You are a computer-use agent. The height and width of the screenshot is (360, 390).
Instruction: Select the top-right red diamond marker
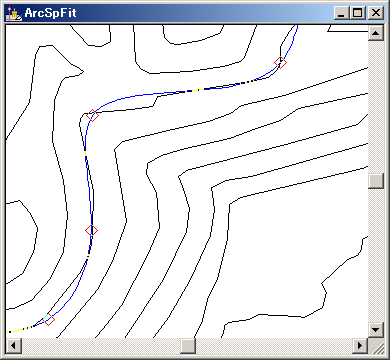(280, 62)
